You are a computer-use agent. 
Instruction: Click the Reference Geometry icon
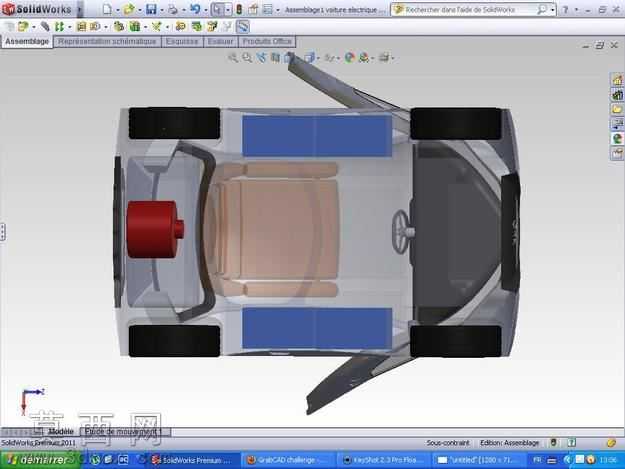157,27
